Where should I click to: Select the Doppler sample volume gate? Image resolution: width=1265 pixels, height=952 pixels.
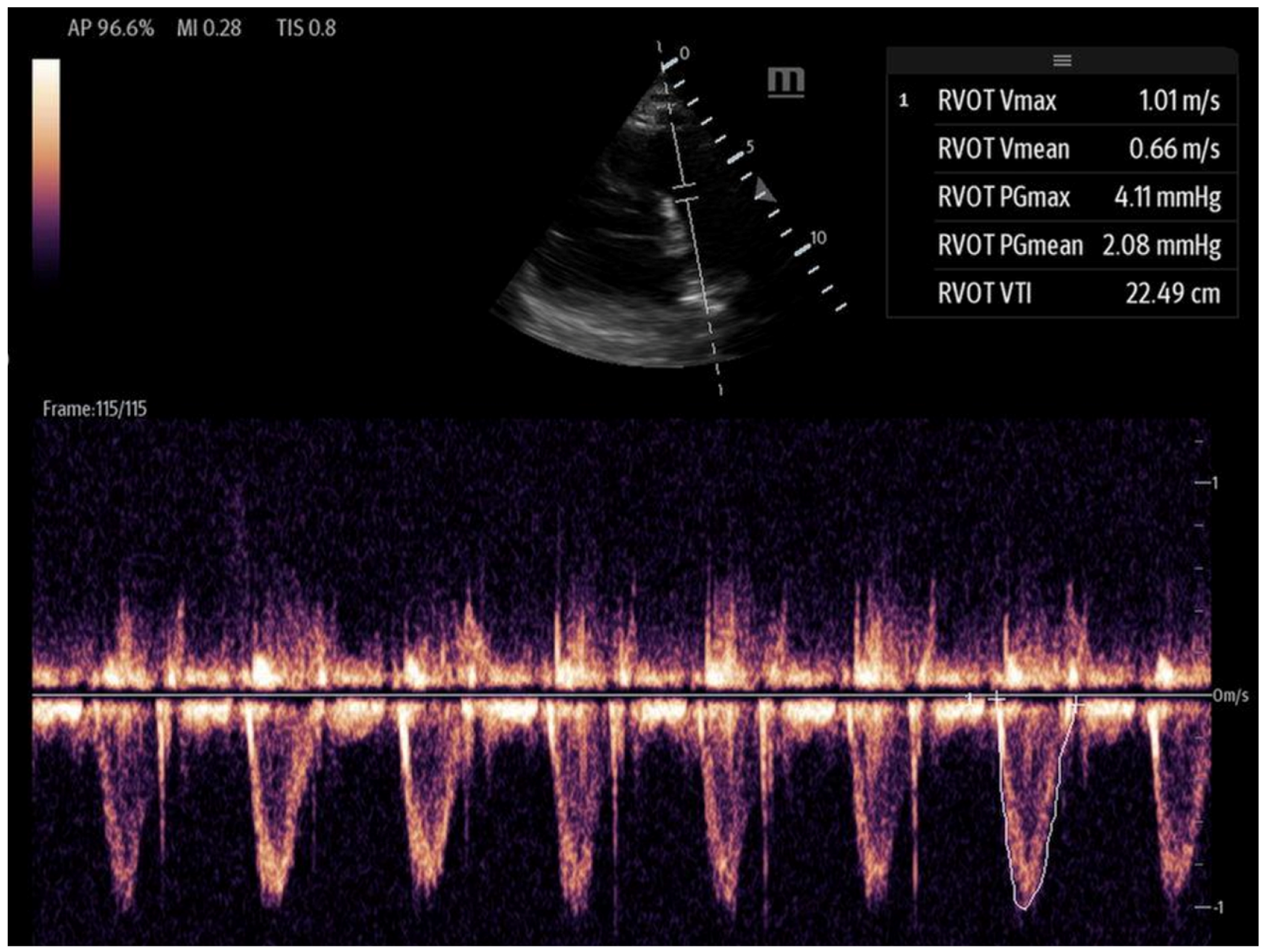pyautogui.click(x=684, y=192)
